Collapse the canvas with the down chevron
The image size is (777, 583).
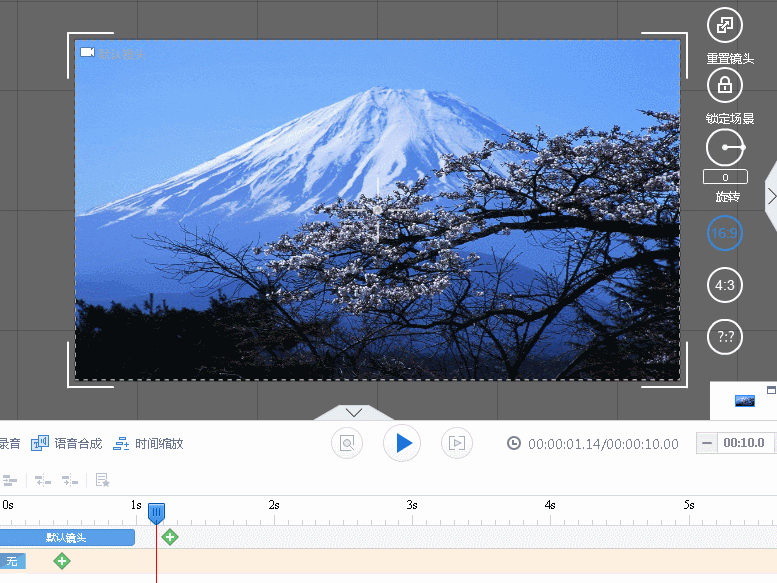(x=354, y=412)
